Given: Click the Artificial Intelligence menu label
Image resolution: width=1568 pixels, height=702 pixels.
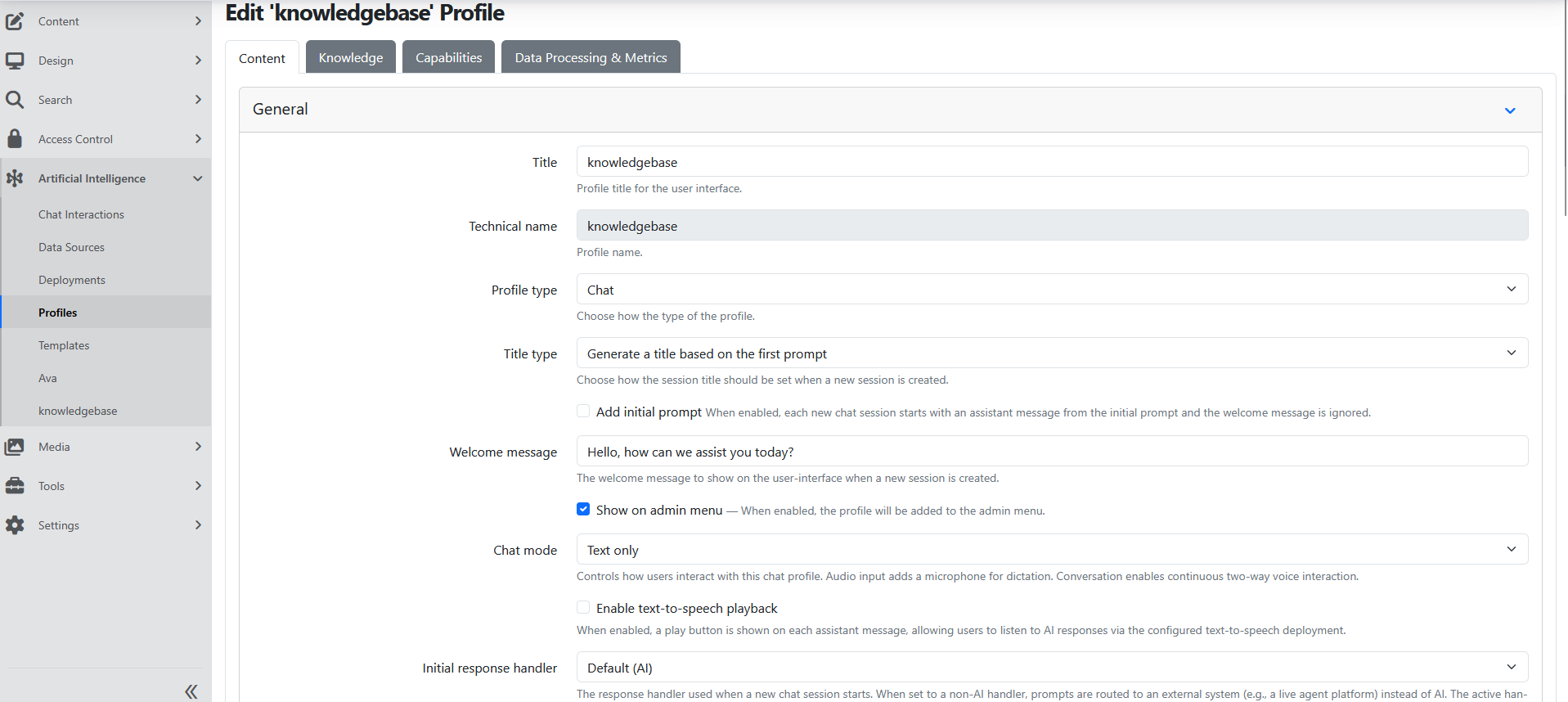Looking at the screenshot, I should (x=92, y=178).
